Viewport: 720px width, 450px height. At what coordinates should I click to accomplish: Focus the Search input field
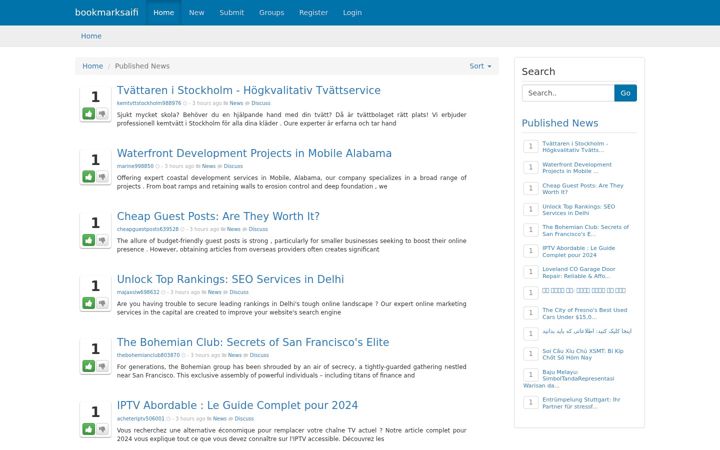coord(568,93)
